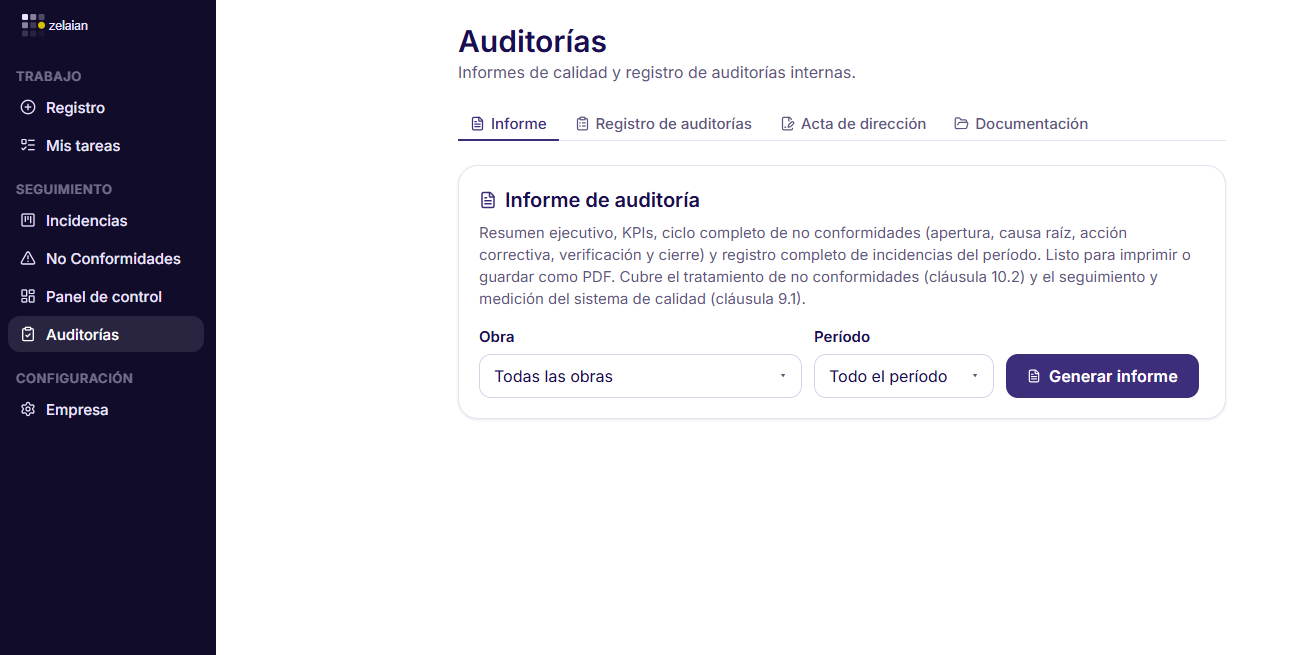Click subtitle 'Informes de calidad y registro de auditorías internas.'

tap(657, 73)
